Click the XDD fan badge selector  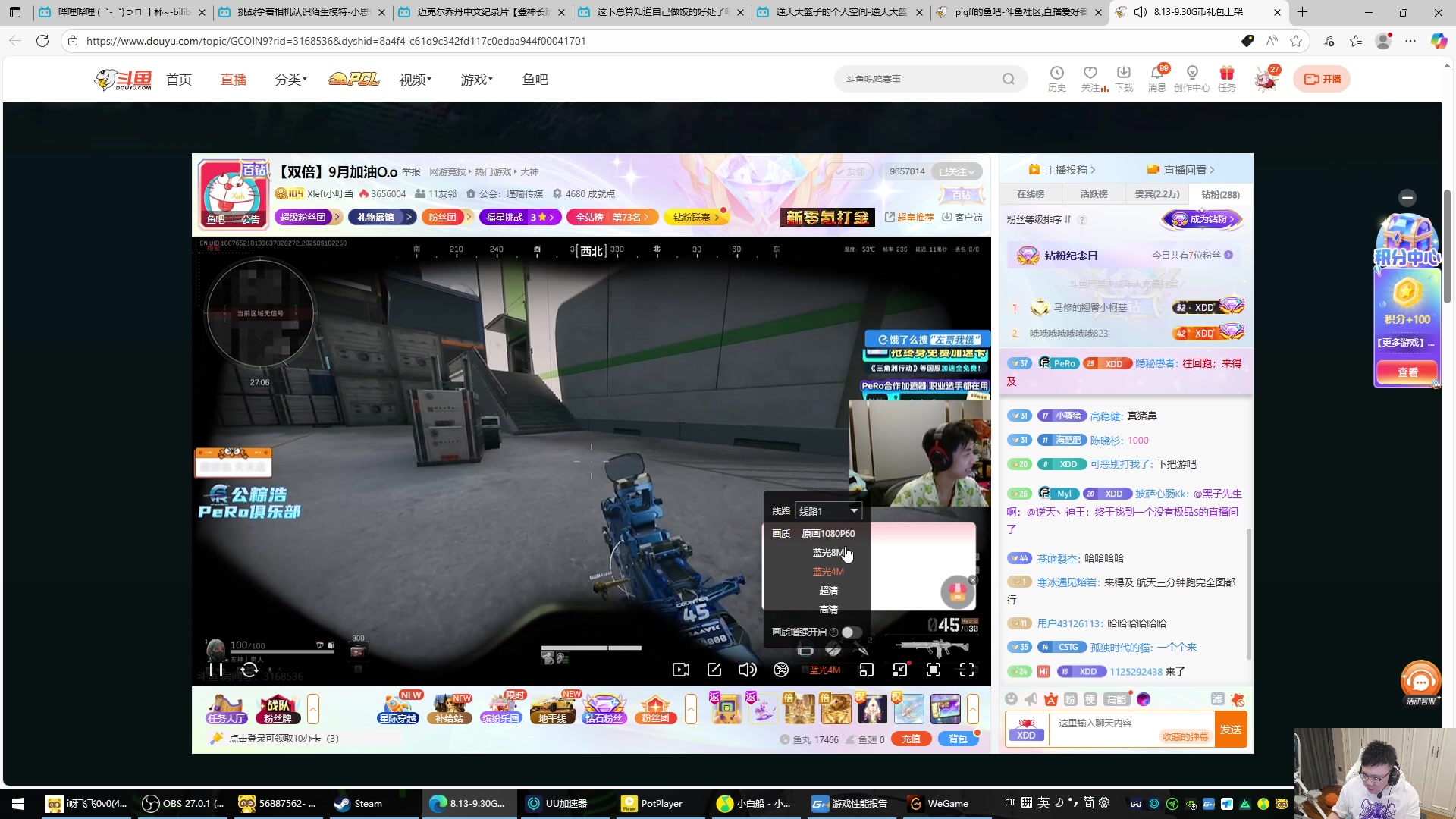click(x=1027, y=730)
